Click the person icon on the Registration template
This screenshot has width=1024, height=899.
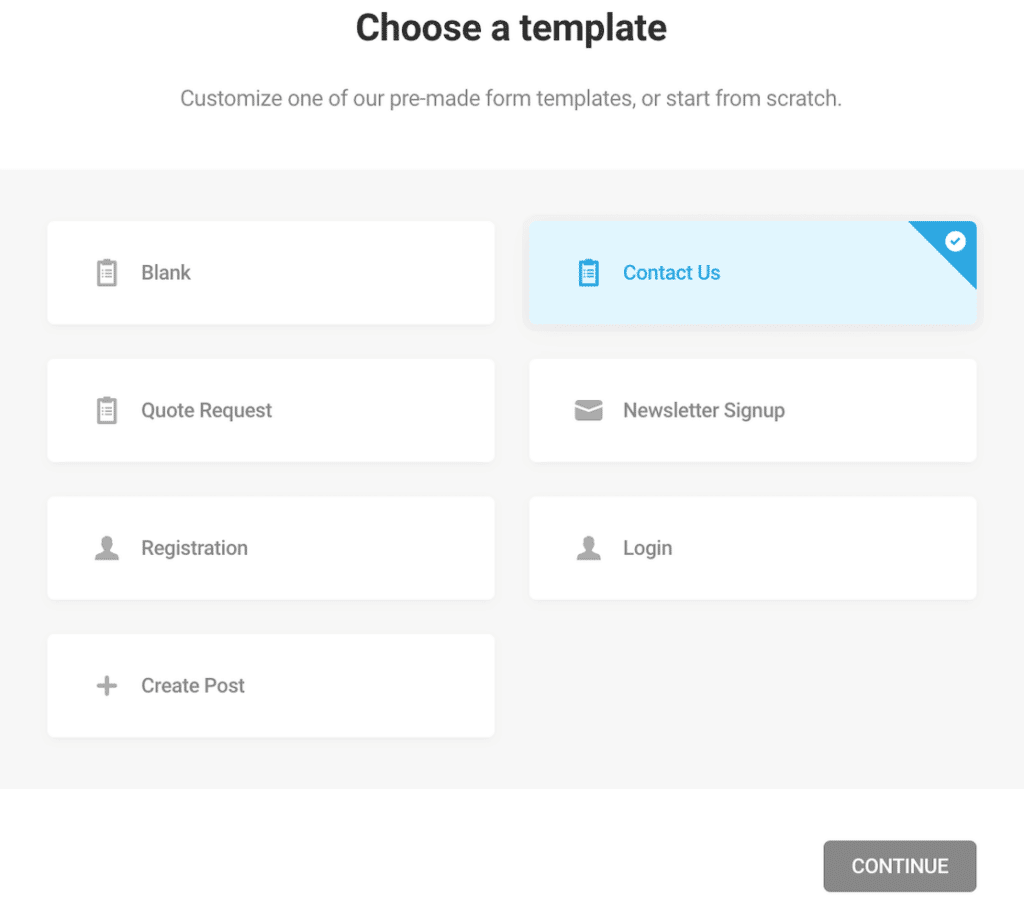(106, 548)
